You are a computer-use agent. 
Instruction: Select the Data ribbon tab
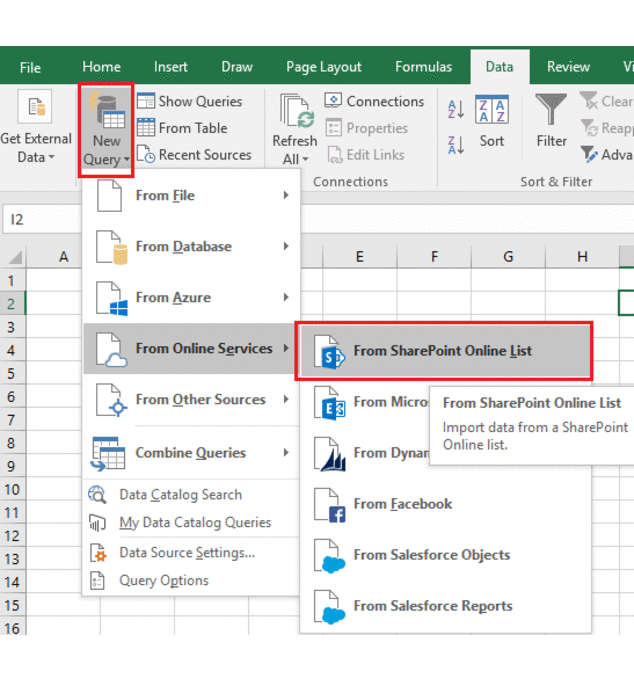500,67
